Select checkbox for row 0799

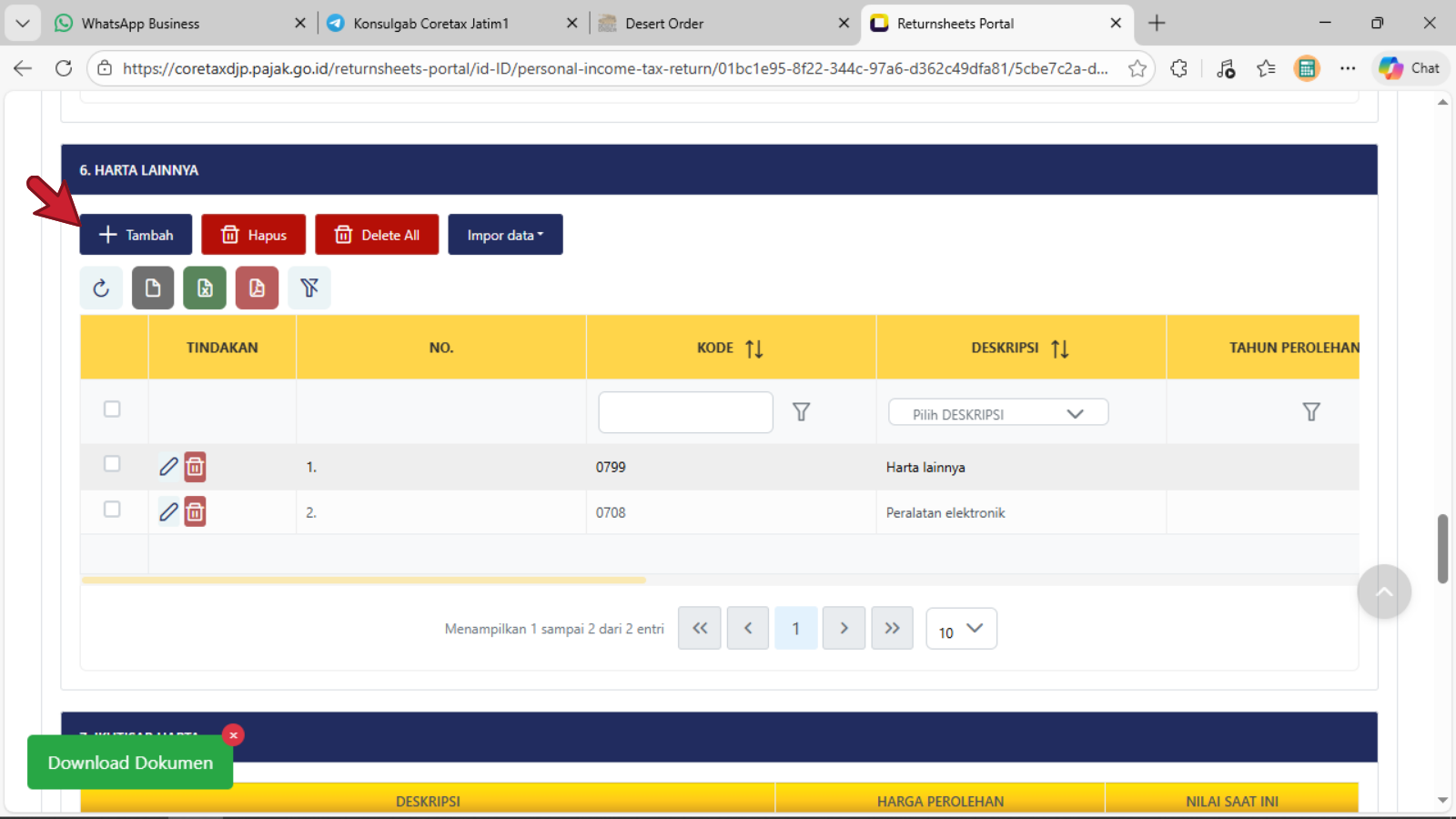point(112,464)
